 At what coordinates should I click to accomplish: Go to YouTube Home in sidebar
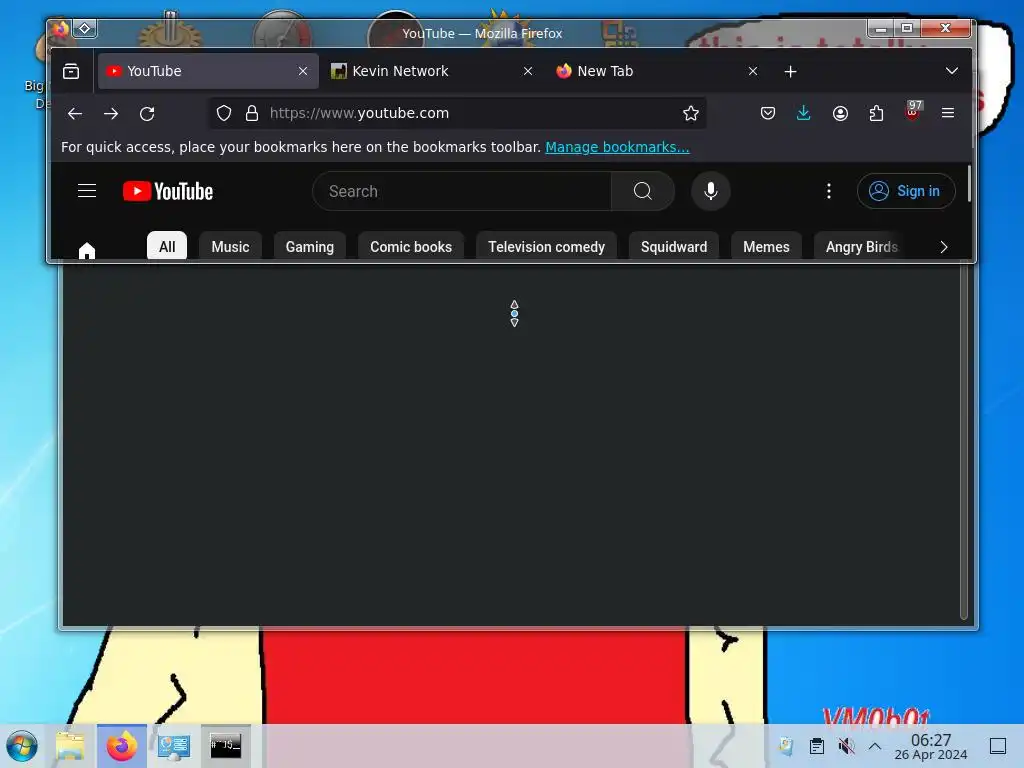point(87,251)
